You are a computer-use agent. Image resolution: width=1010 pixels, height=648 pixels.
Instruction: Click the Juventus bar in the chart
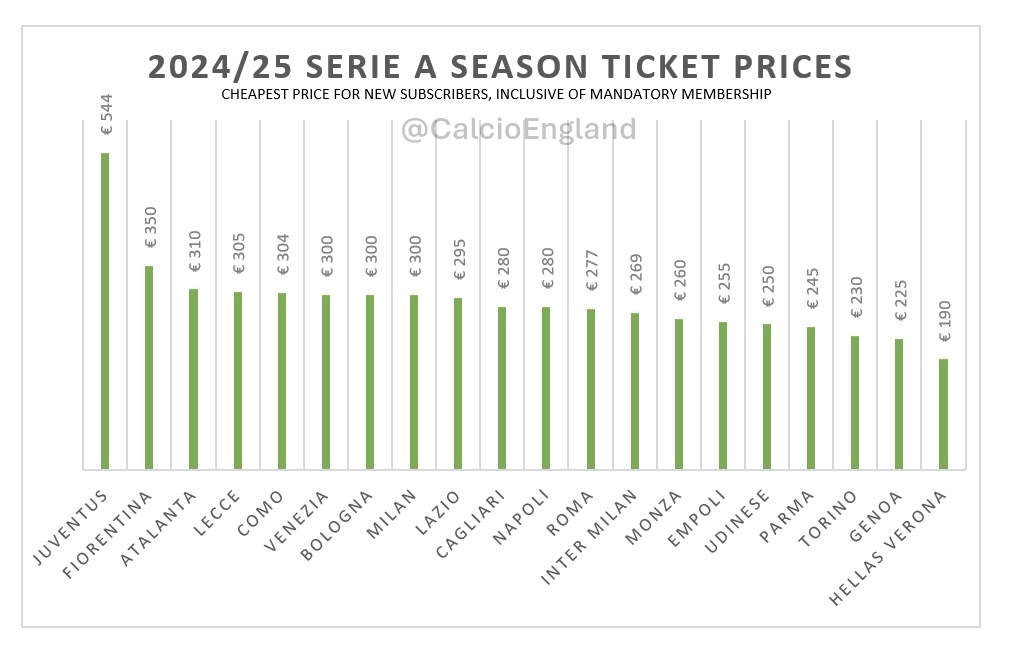coord(105,310)
